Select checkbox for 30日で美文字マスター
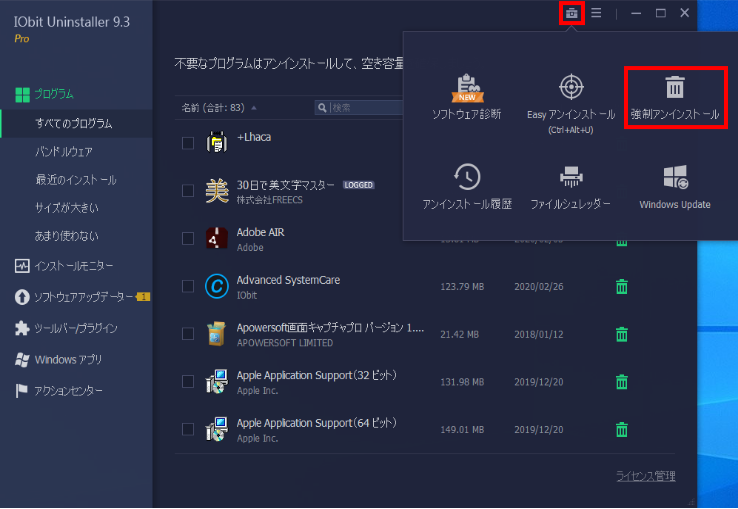738x509 pixels. click(x=188, y=191)
